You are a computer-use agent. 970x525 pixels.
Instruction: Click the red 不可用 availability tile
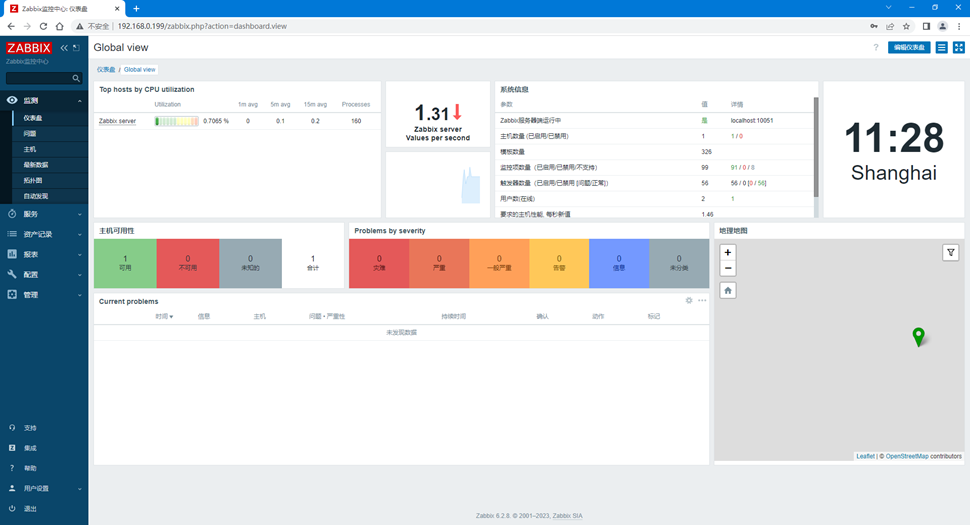pos(187,263)
